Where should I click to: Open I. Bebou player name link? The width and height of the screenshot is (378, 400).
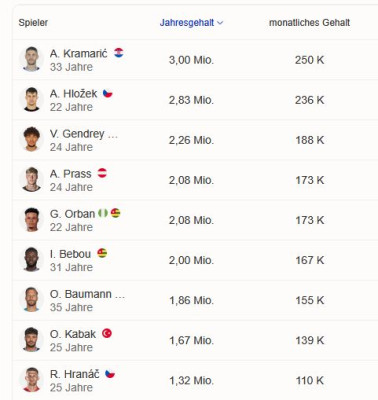(x=70, y=254)
